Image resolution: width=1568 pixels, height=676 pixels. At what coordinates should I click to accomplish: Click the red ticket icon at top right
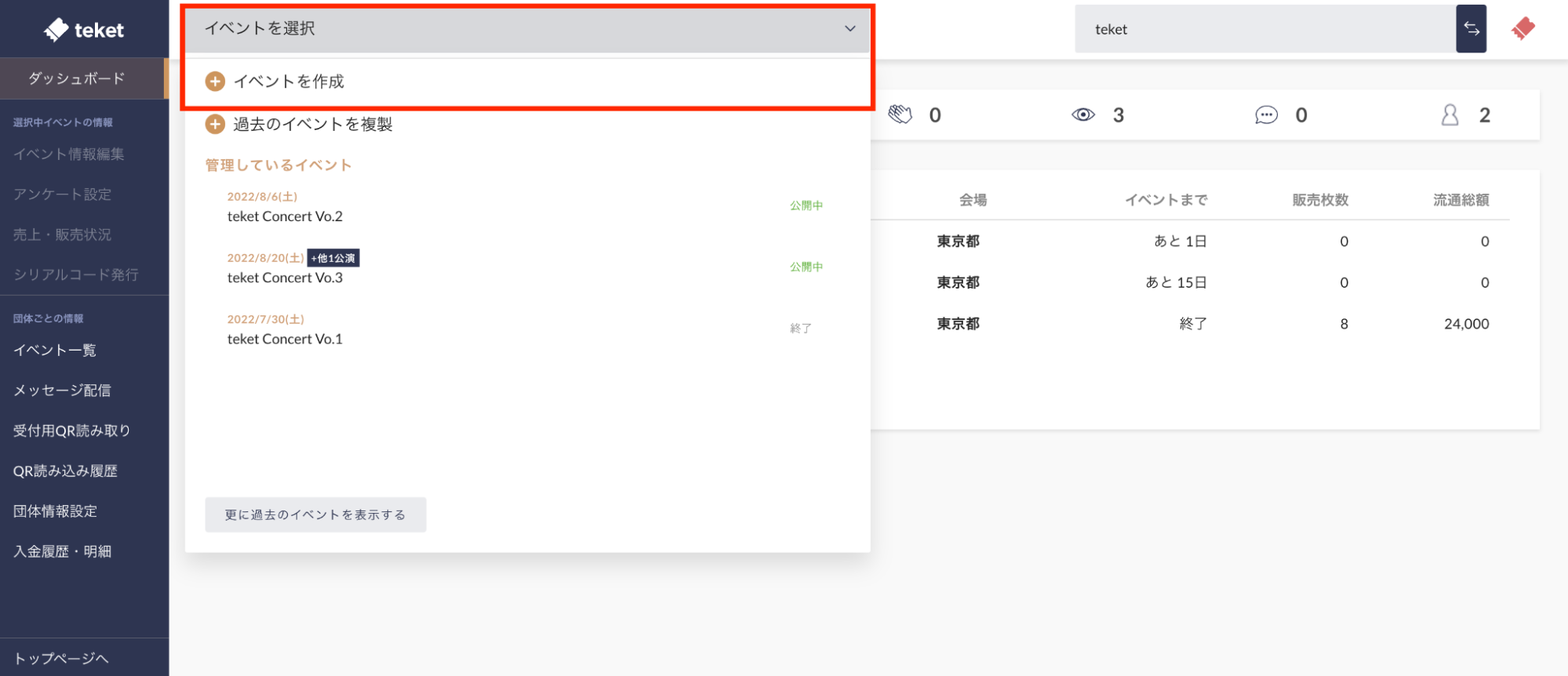click(x=1523, y=29)
